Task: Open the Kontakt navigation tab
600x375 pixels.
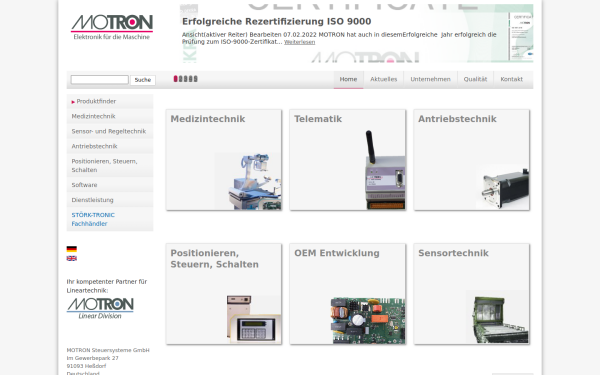Action: coord(511,79)
